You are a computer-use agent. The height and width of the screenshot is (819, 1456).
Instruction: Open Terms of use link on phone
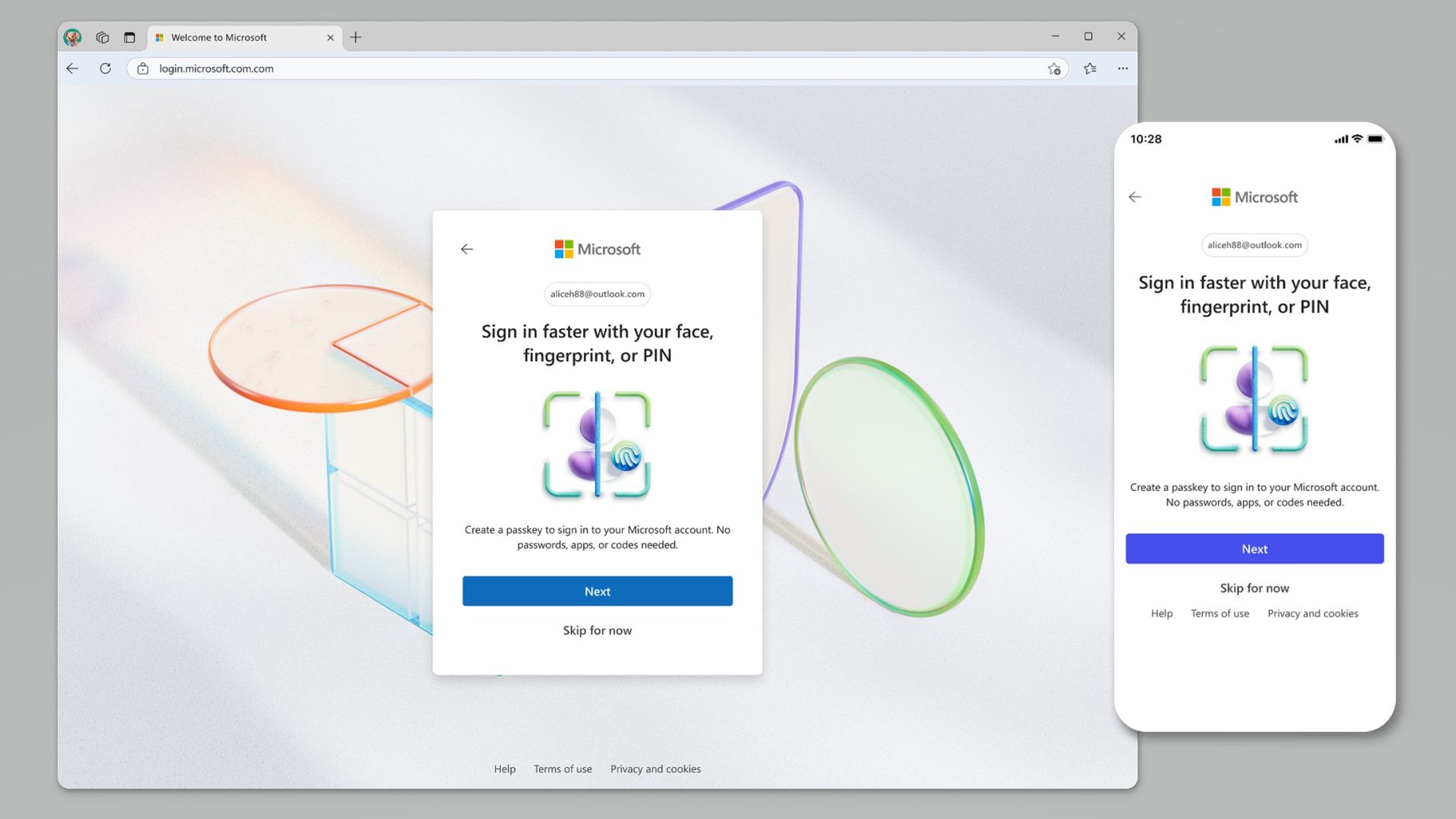1219,613
